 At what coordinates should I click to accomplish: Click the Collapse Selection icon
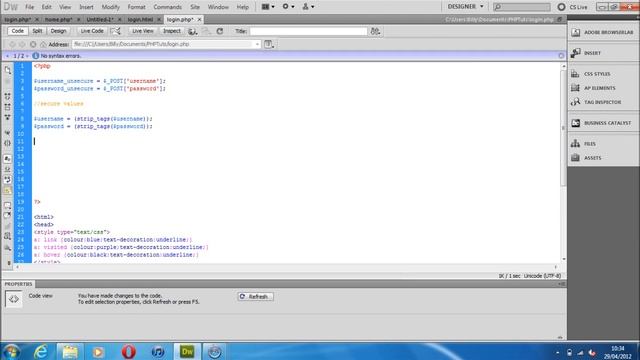[x=7, y=107]
